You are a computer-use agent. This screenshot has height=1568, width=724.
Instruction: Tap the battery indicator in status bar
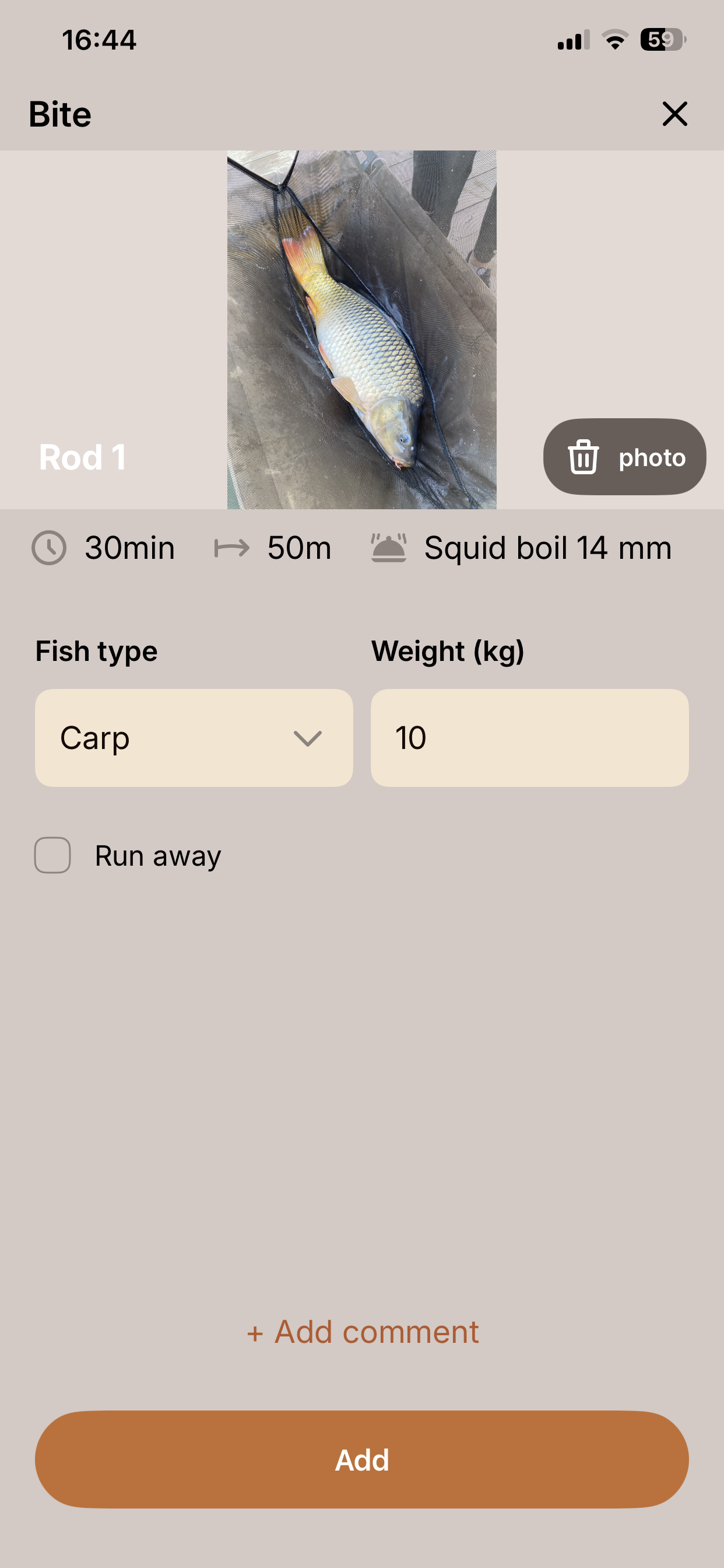pyautogui.click(x=663, y=40)
